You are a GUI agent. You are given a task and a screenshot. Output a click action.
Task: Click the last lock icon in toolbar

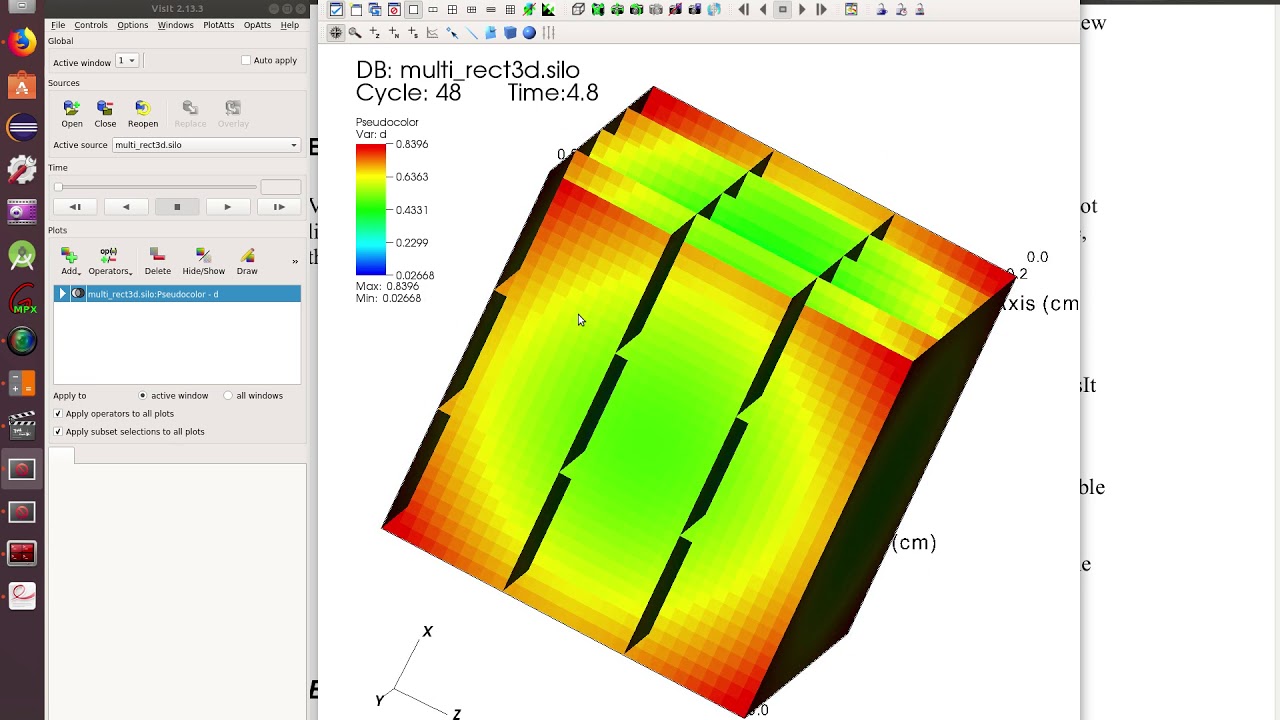(920, 10)
